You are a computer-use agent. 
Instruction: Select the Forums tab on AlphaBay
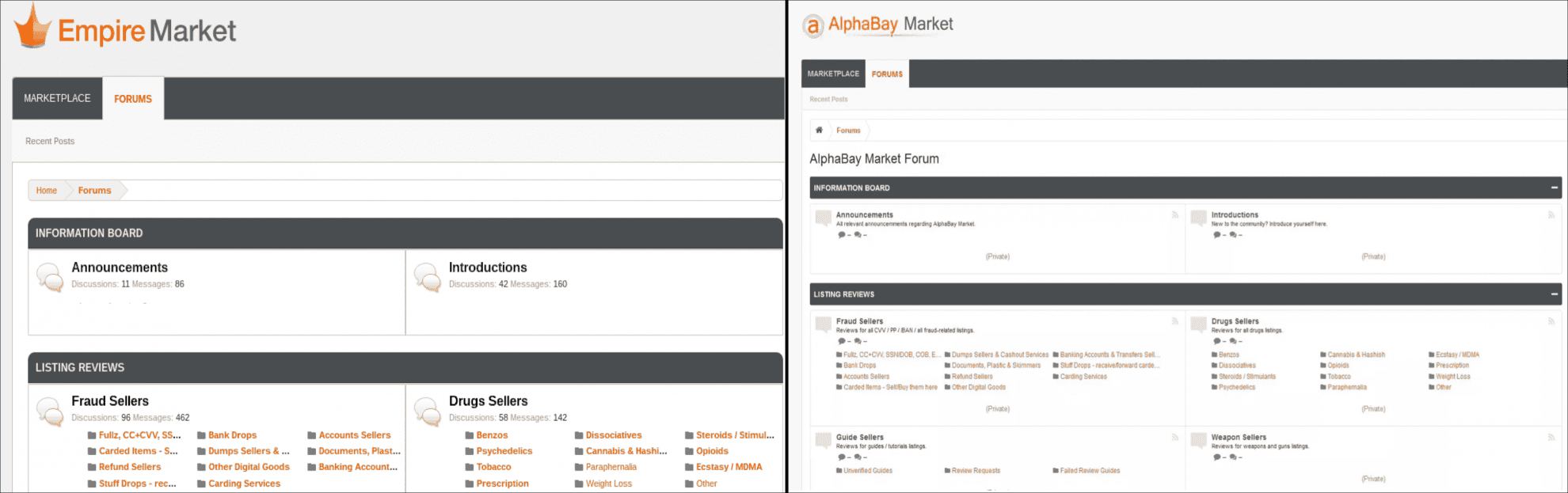pos(887,74)
